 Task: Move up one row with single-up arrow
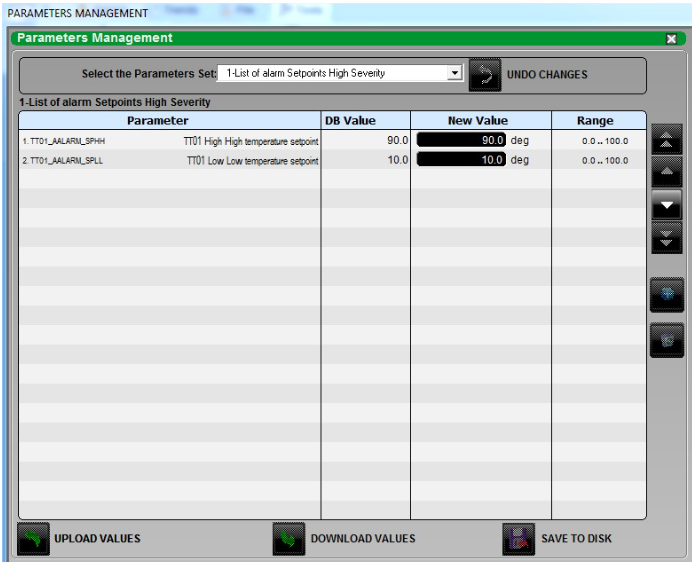coord(666,171)
